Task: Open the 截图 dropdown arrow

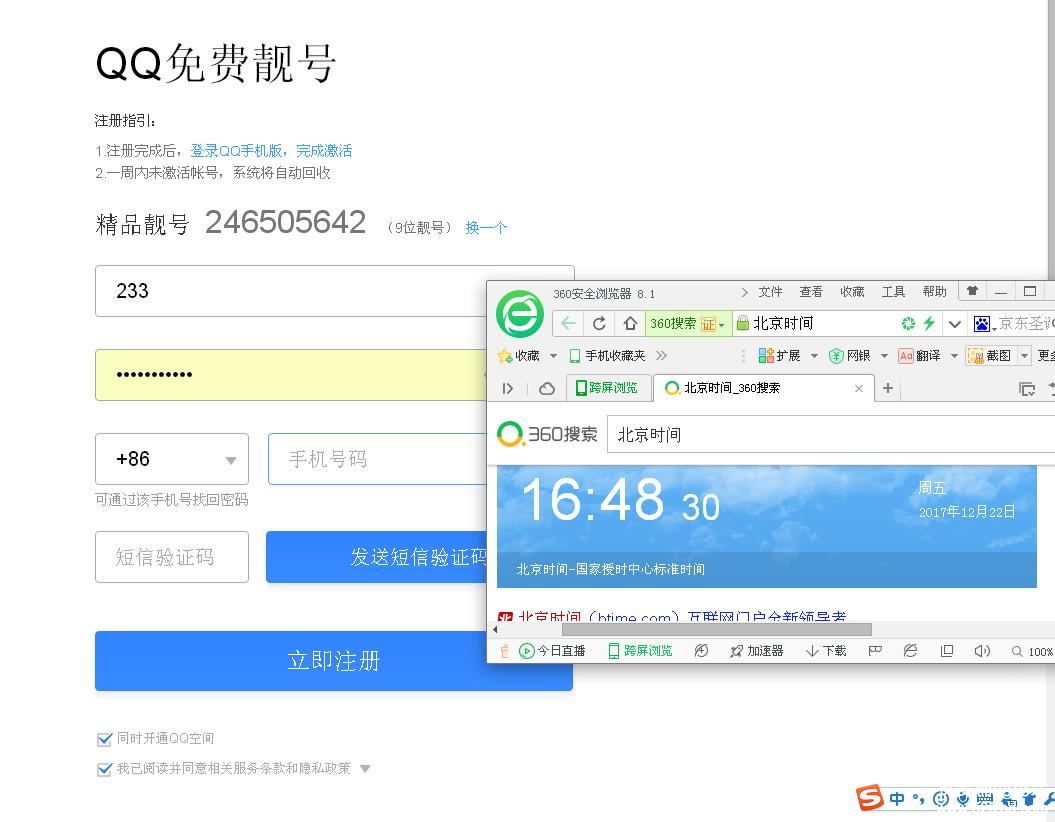Action: [x=1024, y=356]
